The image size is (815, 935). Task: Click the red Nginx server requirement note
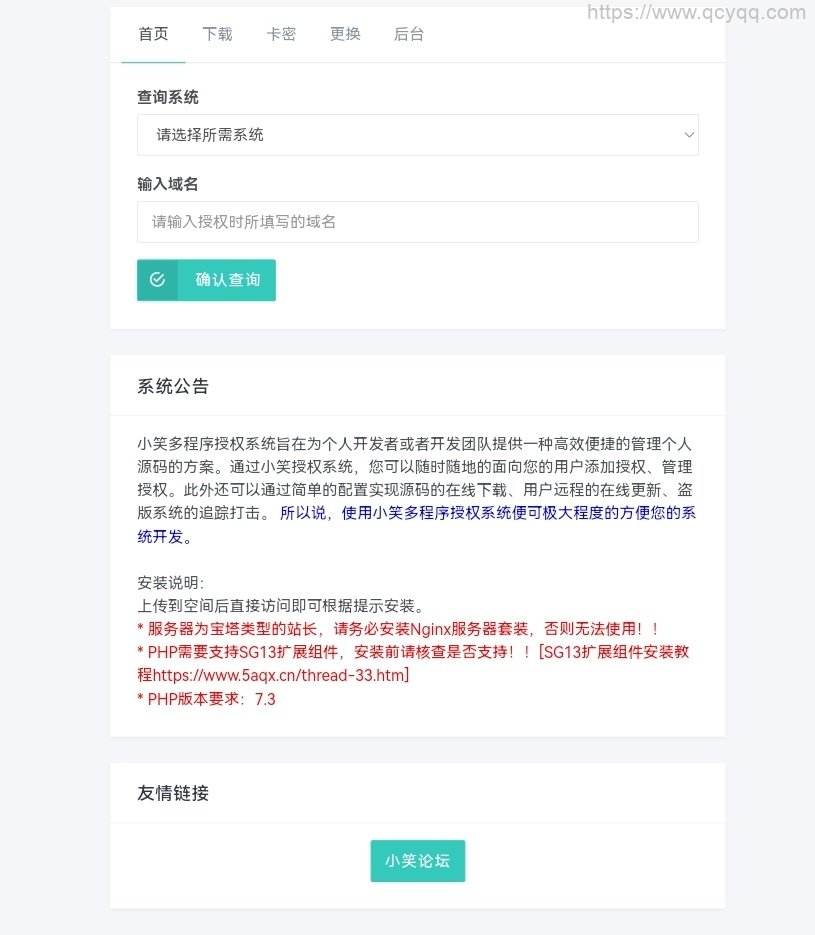click(x=398, y=629)
